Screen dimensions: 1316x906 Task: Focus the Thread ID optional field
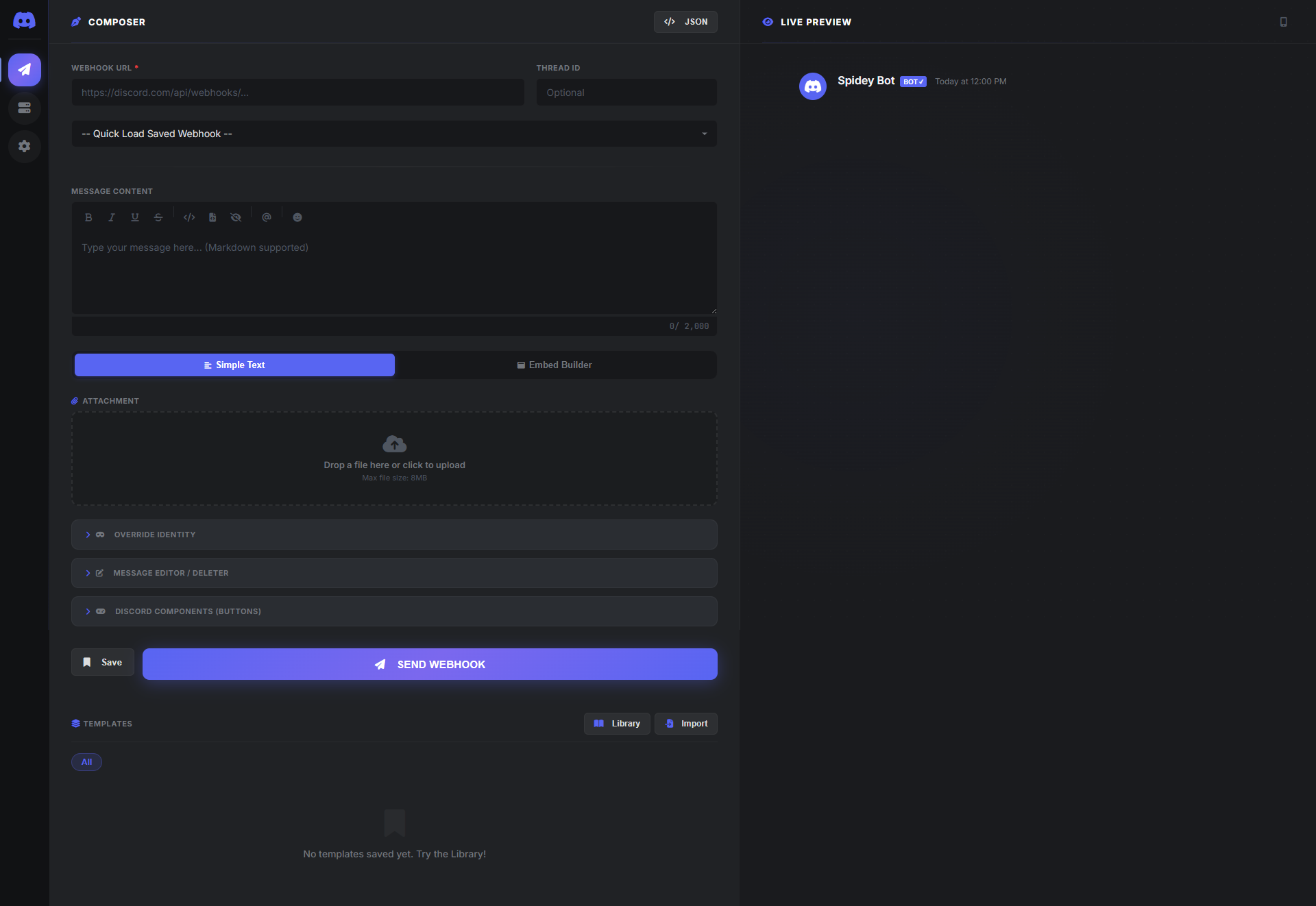626,93
